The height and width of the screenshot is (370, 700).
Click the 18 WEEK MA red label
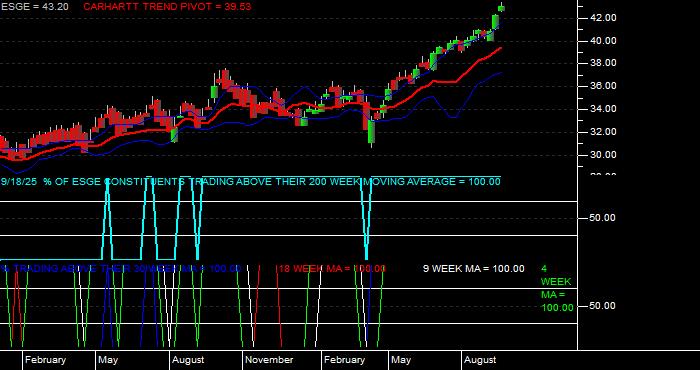pyautogui.click(x=332, y=269)
